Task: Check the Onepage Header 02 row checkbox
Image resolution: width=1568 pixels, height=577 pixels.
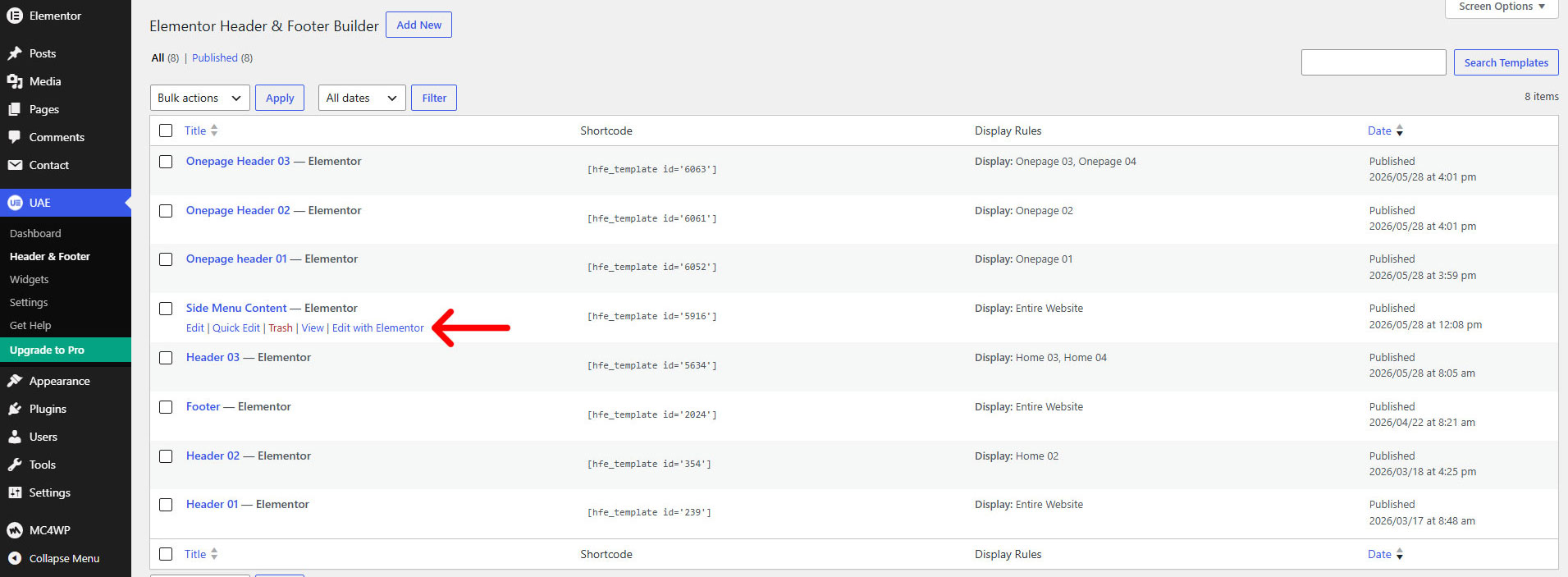Action: pos(166,211)
